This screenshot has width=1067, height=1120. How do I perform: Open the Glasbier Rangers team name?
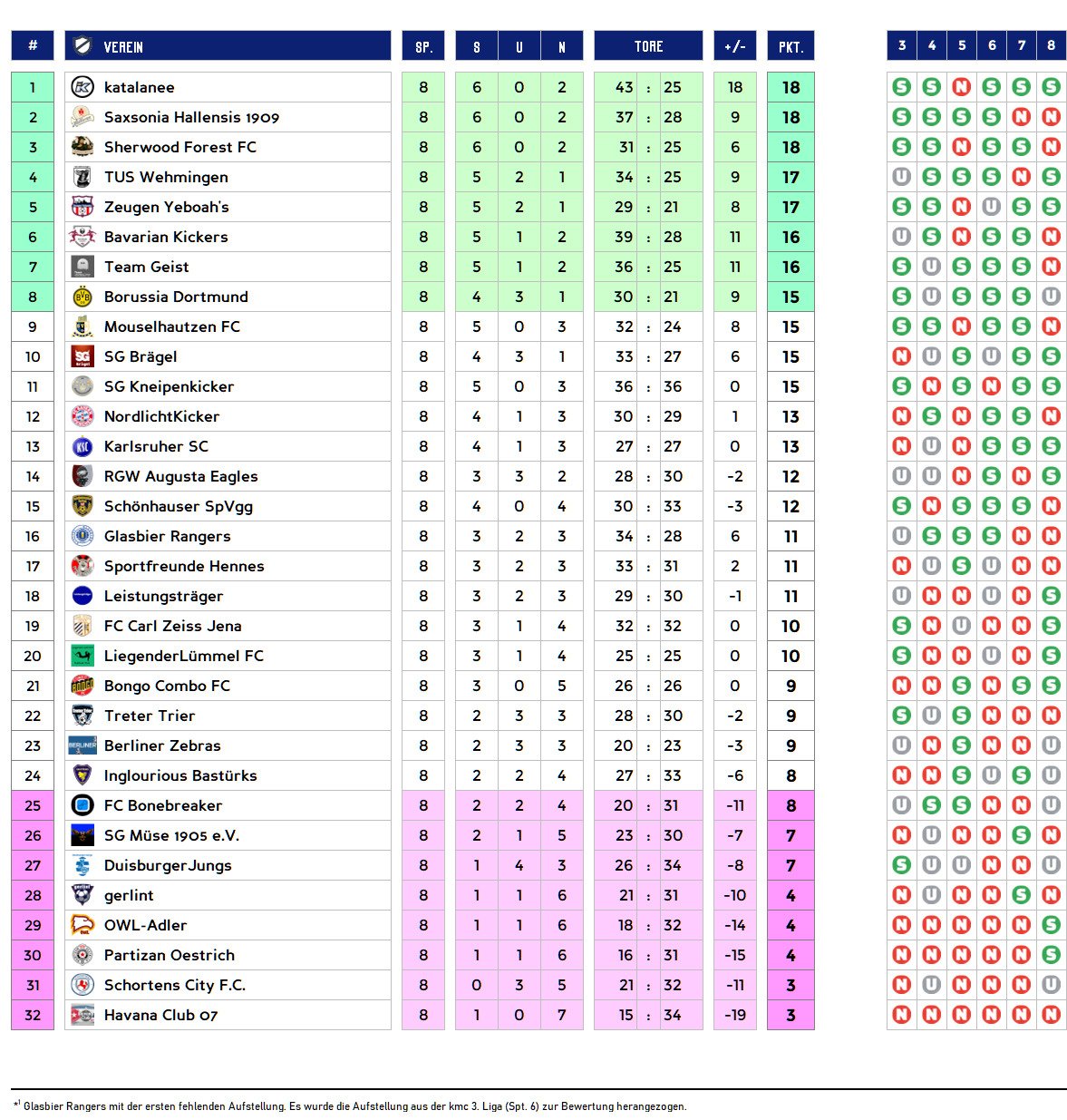click(167, 536)
